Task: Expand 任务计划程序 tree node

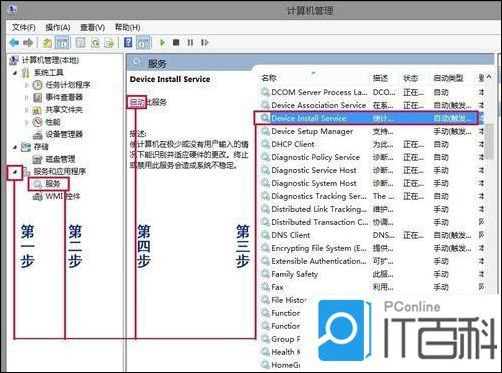Action: point(26,85)
